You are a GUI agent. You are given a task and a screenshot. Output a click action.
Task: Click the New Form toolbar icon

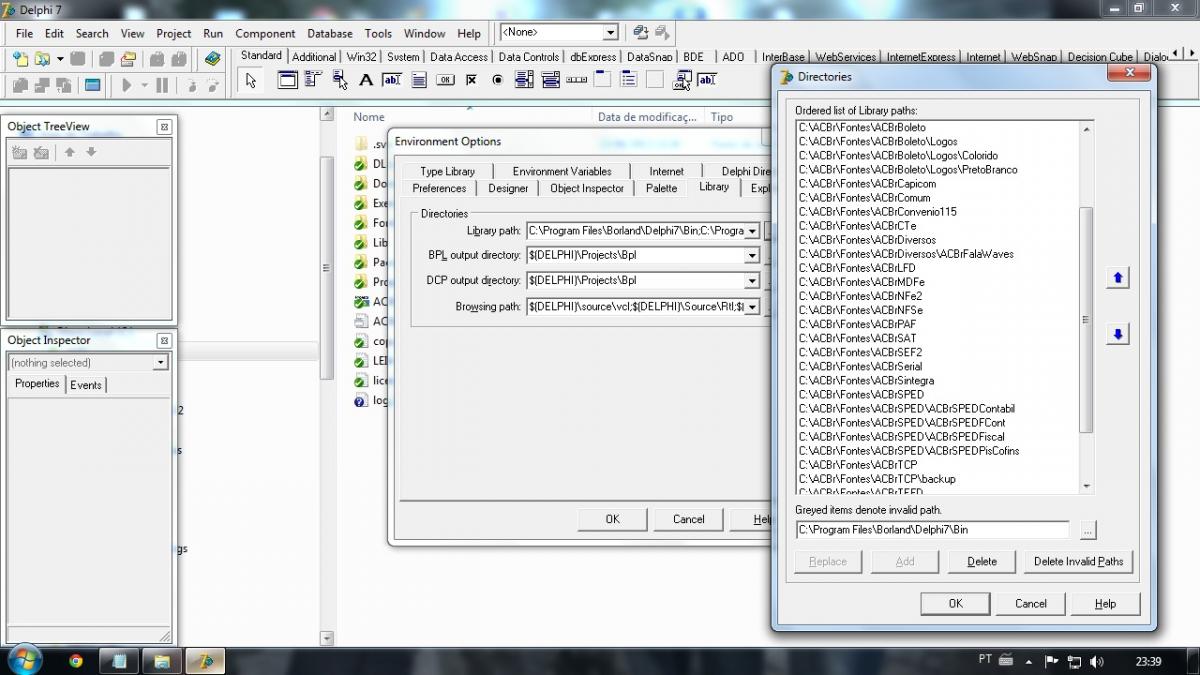pyautogui.click(x=92, y=85)
